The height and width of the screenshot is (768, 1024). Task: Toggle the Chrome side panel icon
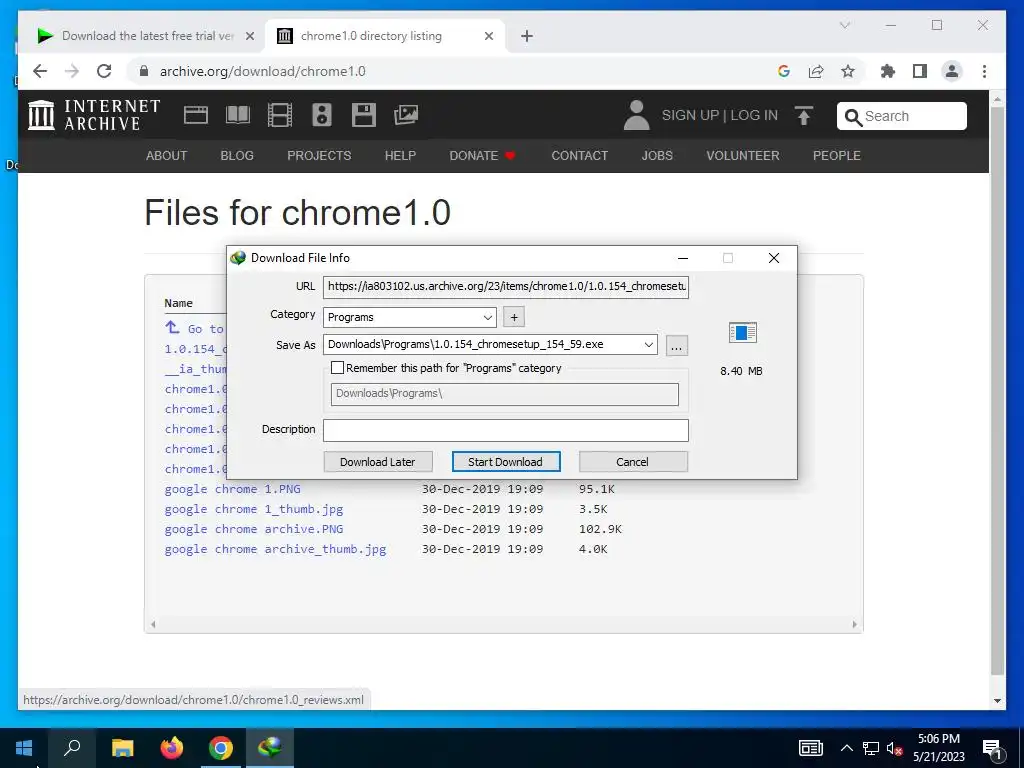click(920, 71)
